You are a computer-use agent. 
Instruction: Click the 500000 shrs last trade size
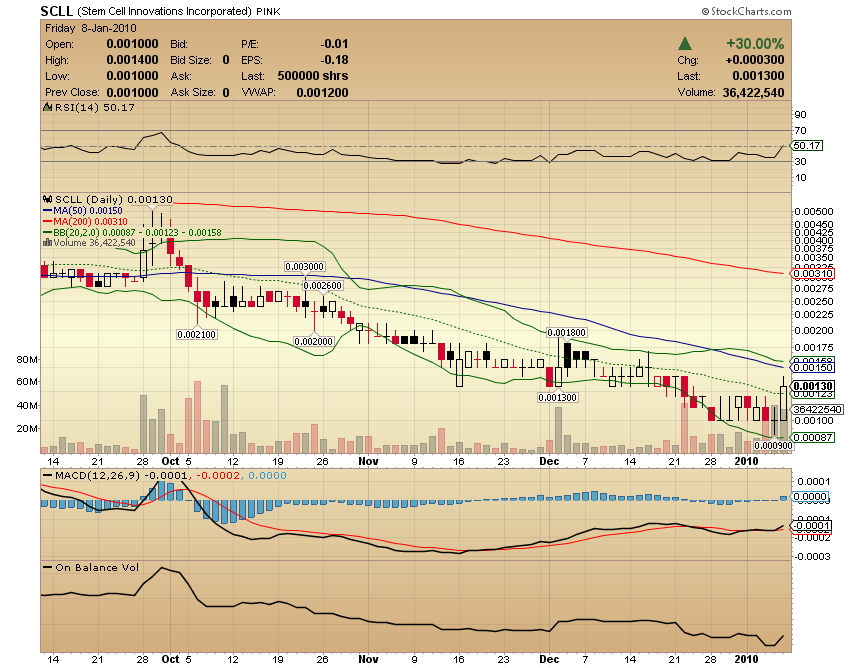[x=313, y=76]
